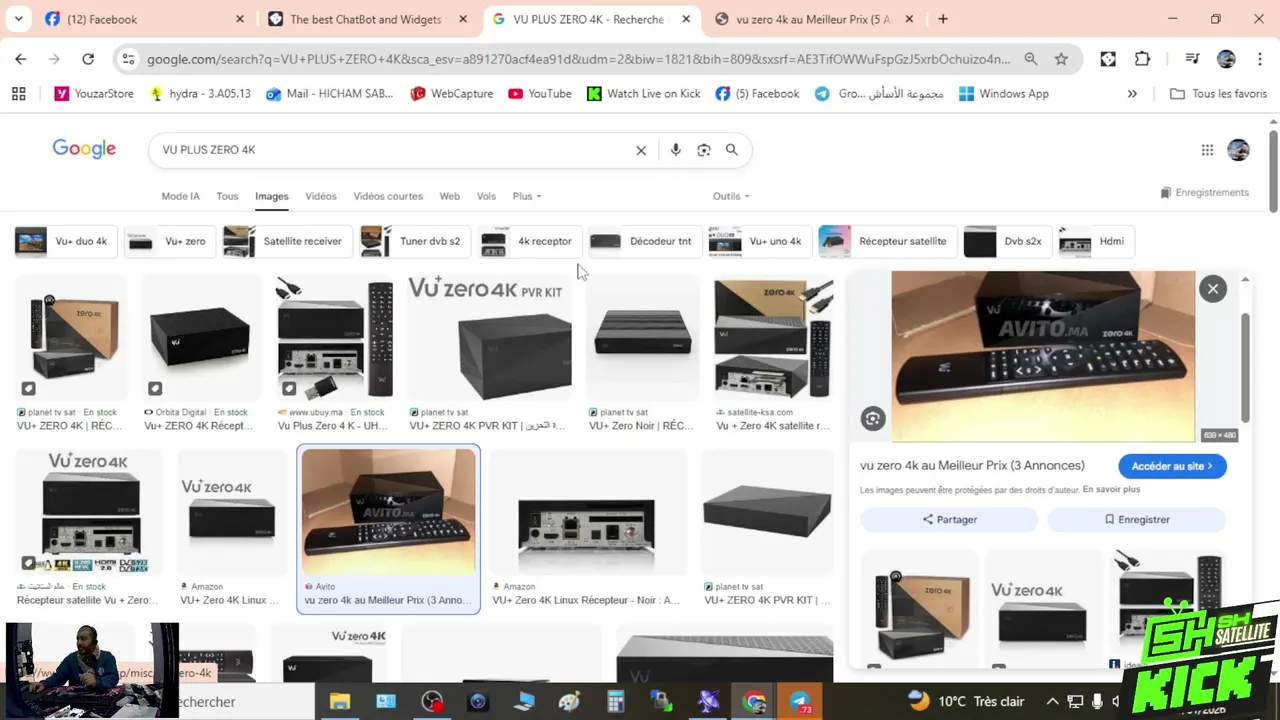1280x720 pixels.
Task: Select the Dvb s2x filter chip
Action: [x=1007, y=241]
